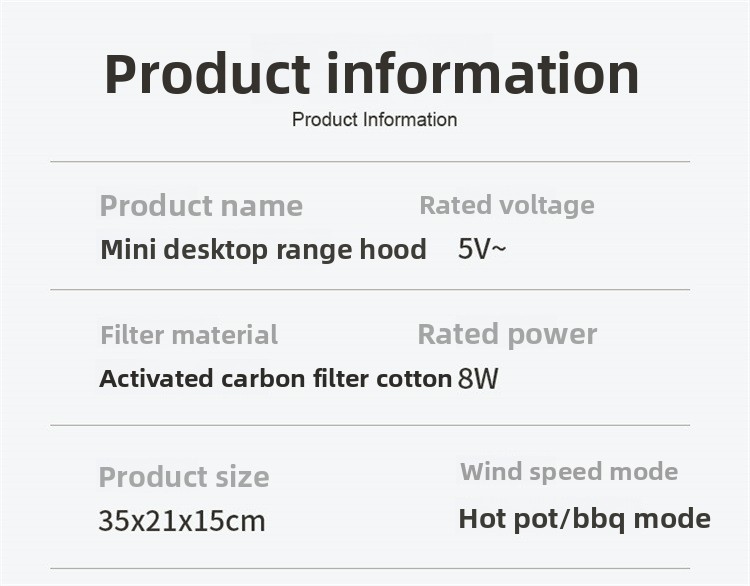Click the '8W' power value

click(x=478, y=379)
